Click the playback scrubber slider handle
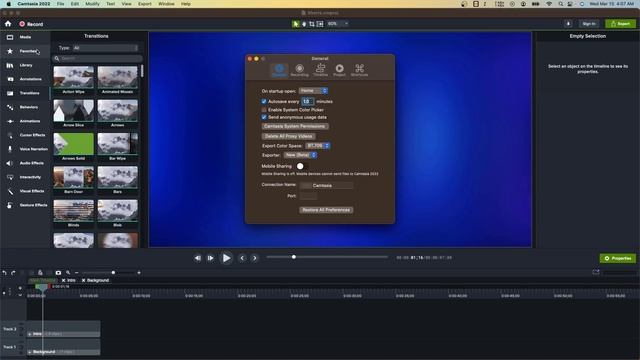Viewport: 640px width, 360px height. click(294, 257)
